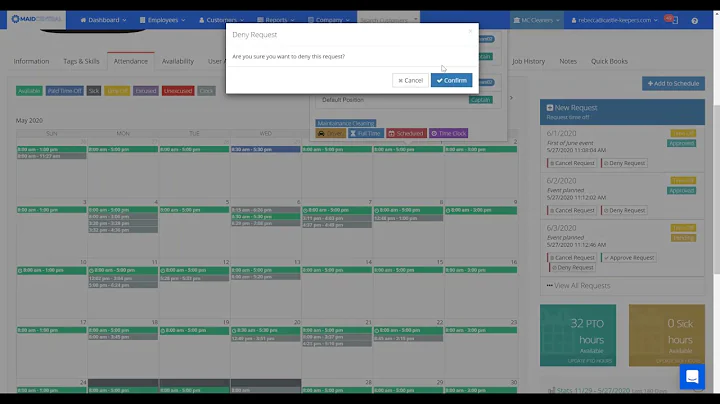
Task: Cancel the 6/2/2020 request
Action: pyautogui.click(x=572, y=210)
